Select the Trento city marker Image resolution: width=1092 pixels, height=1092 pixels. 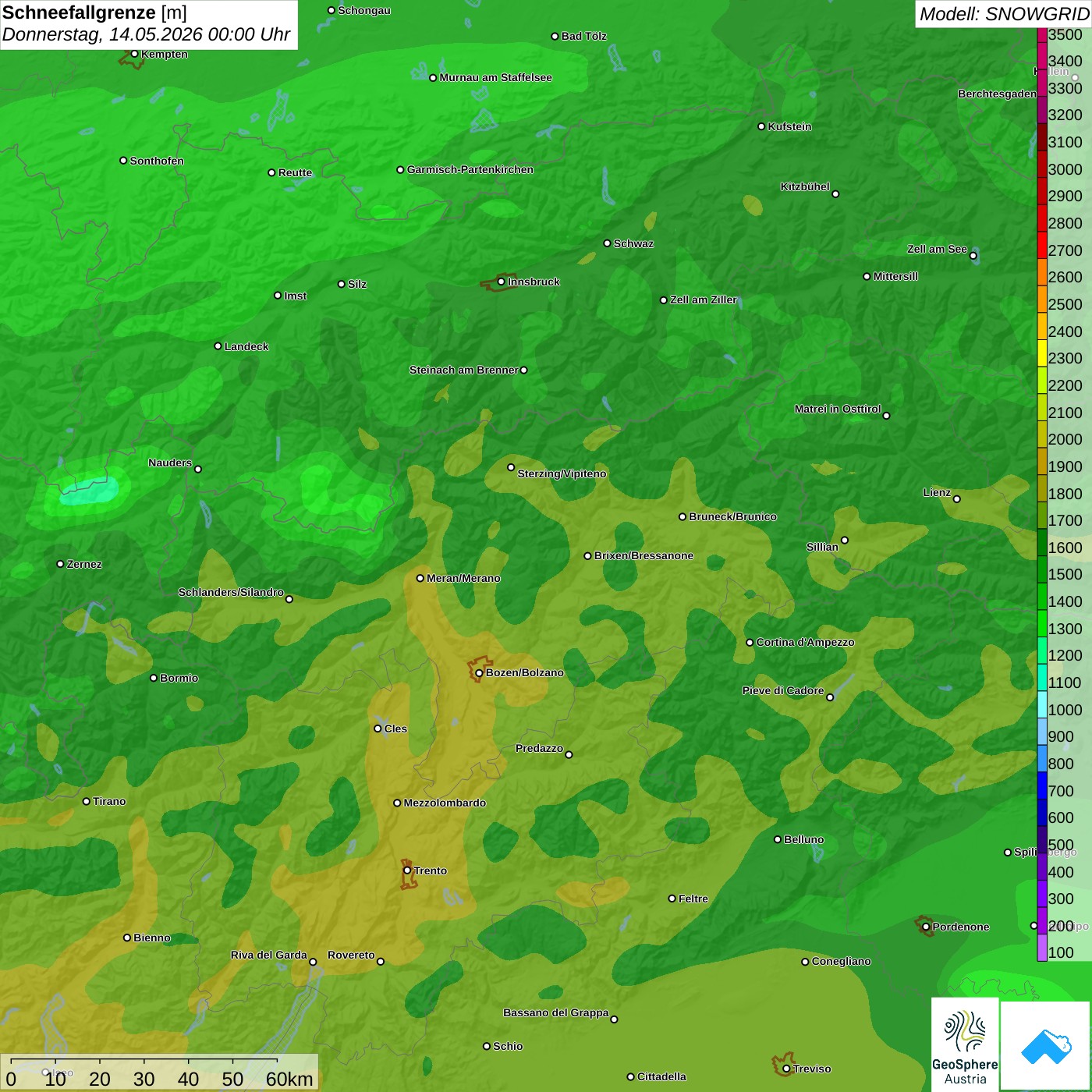coord(407,870)
